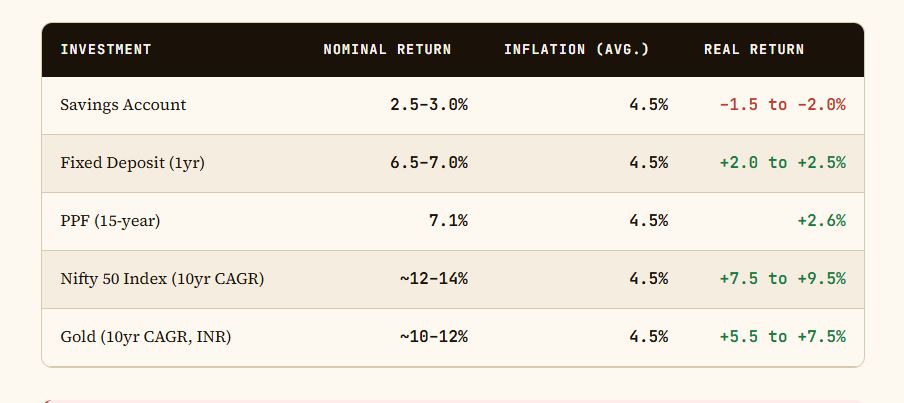Select PPF nominal return 7.1%
The image size is (904, 403).
[448, 221]
